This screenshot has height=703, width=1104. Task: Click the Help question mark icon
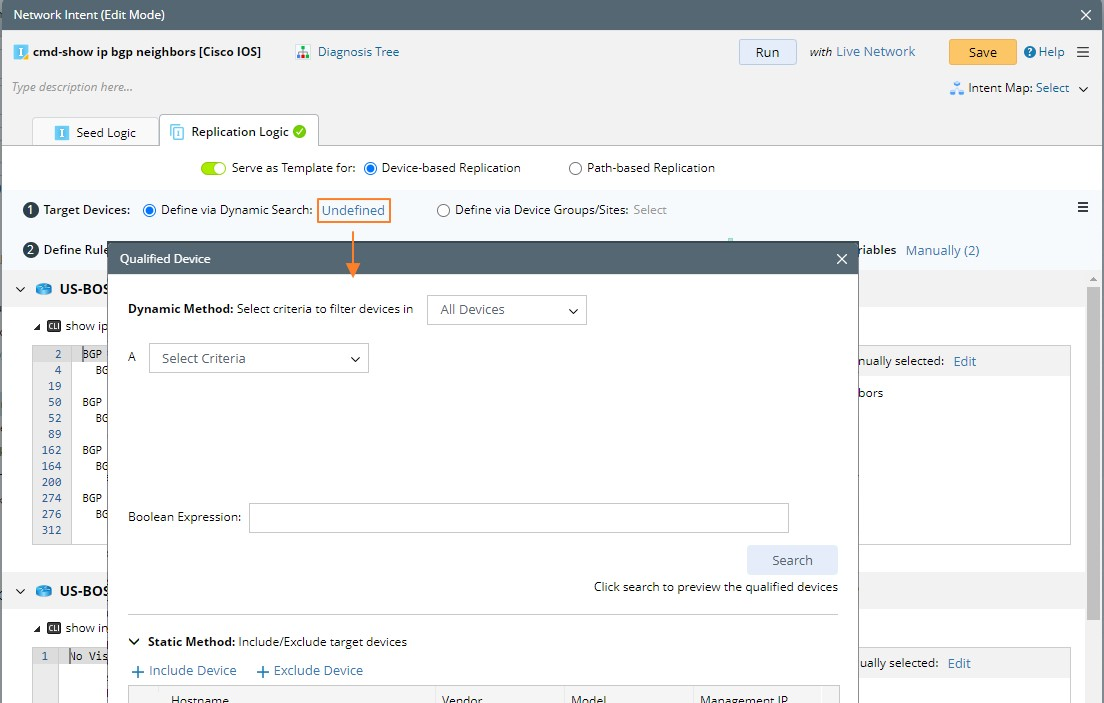point(1029,52)
